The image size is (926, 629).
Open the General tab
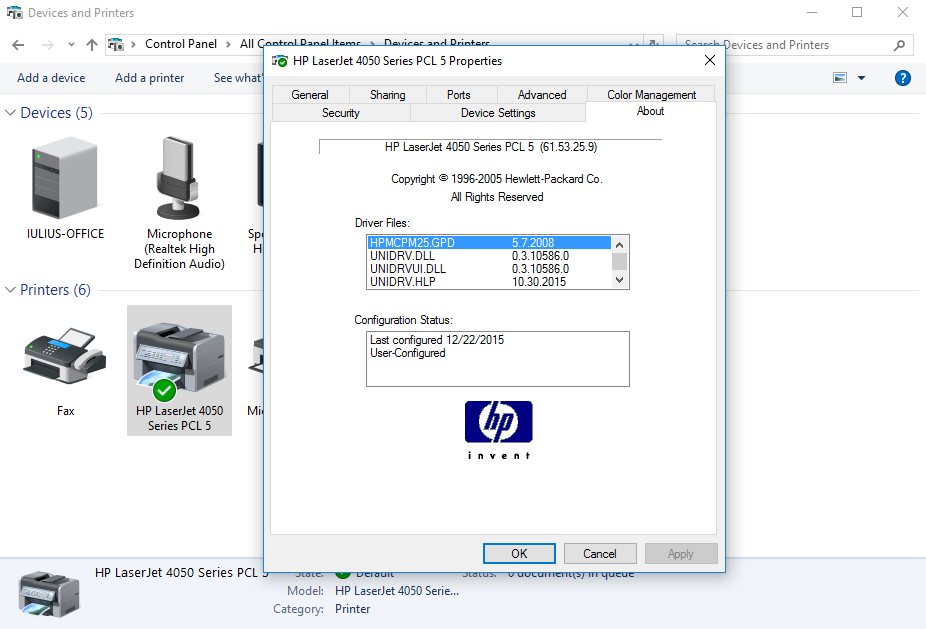click(310, 95)
